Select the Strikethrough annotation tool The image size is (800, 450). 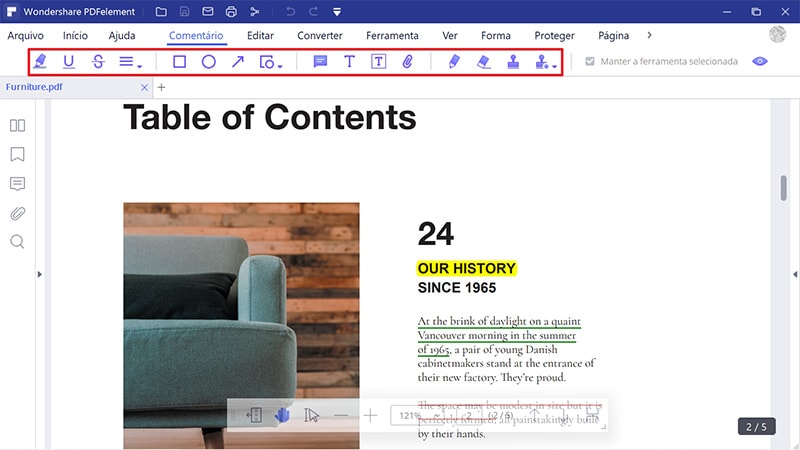coord(98,62)
